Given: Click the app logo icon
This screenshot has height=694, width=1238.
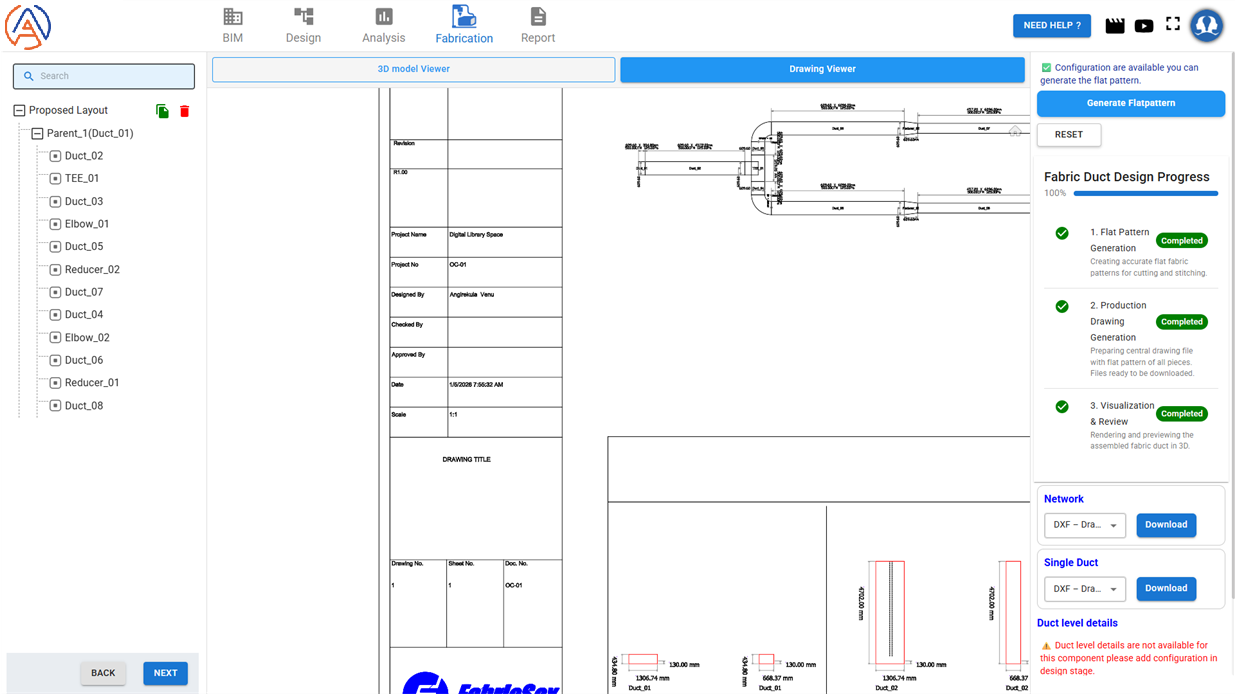Looking at the screenshot, I should [28, 26].
